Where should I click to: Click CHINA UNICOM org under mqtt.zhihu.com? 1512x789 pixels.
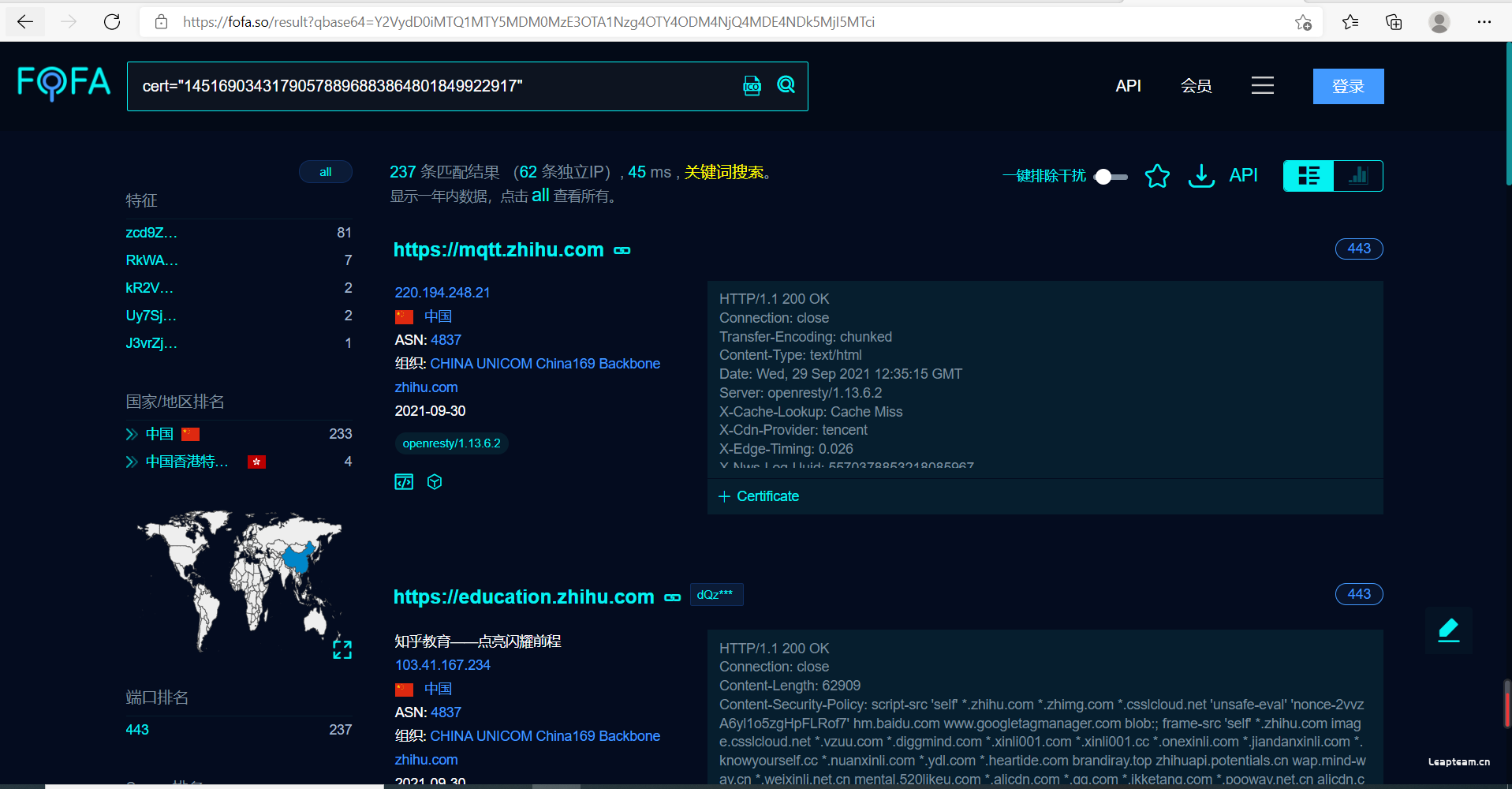coord(545,364)
